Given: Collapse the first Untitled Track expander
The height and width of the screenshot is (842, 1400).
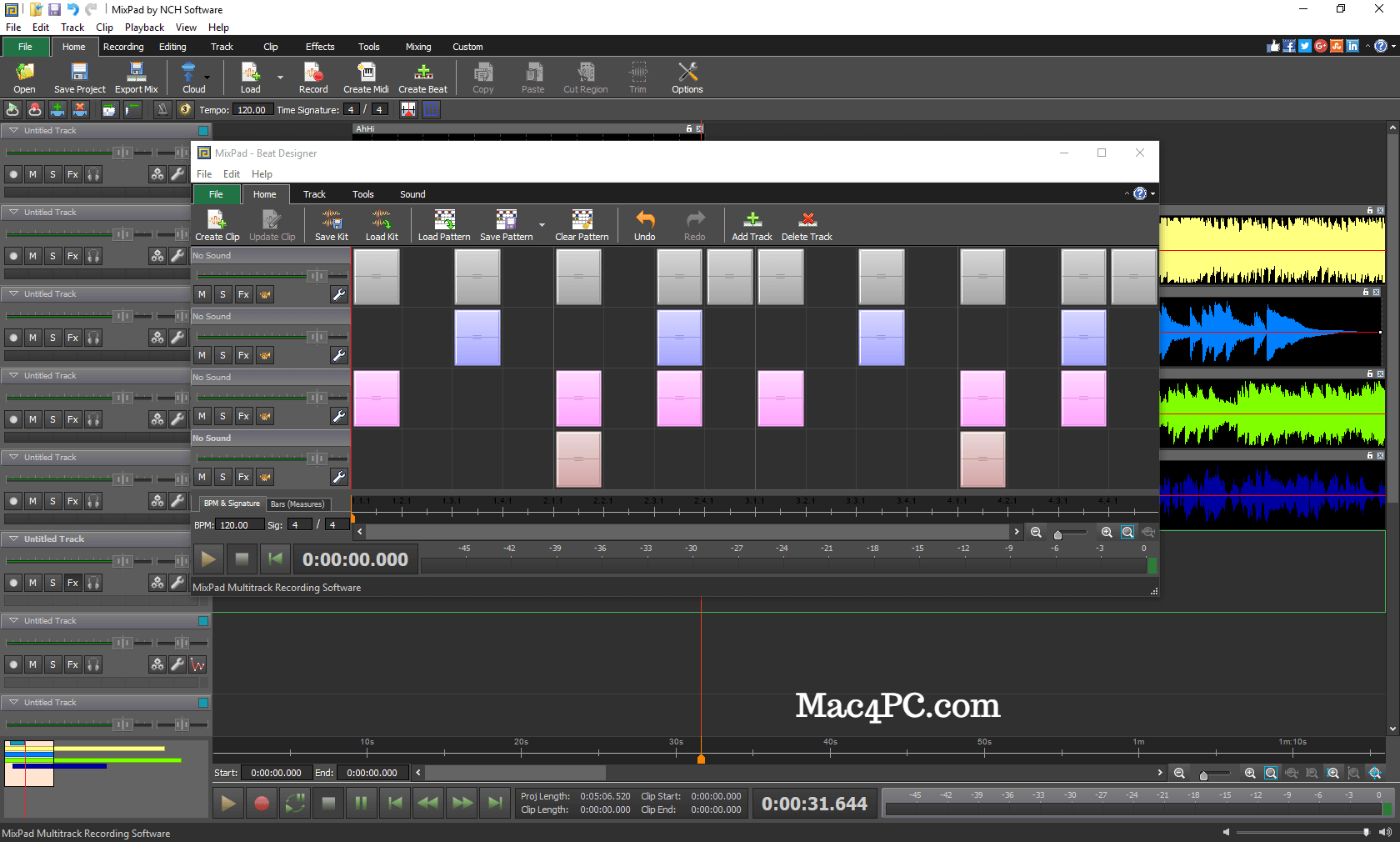Looking at the screenshot, I should pyautogui.click(x=13, y=130).
